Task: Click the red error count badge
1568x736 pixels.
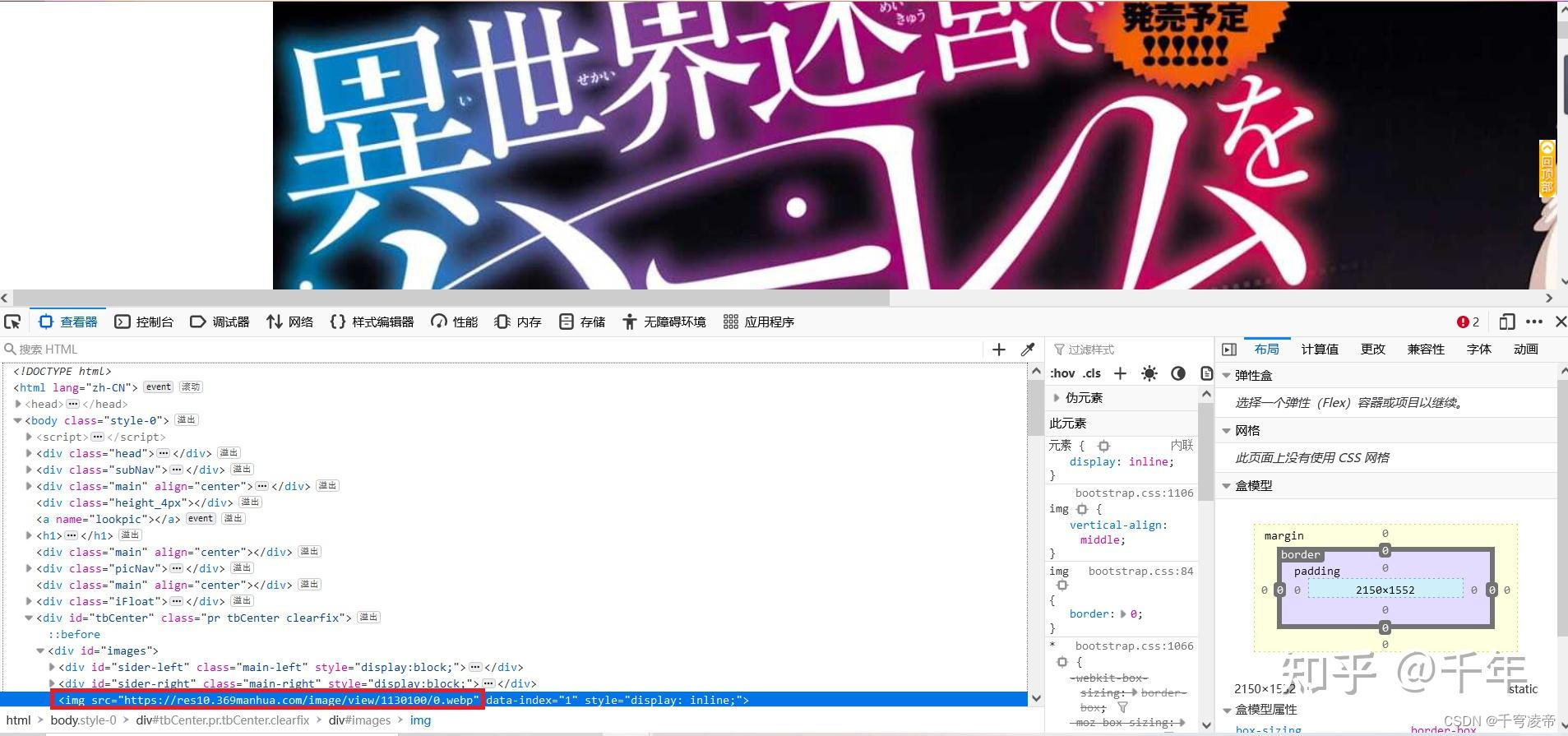Action: point(1469,322)
